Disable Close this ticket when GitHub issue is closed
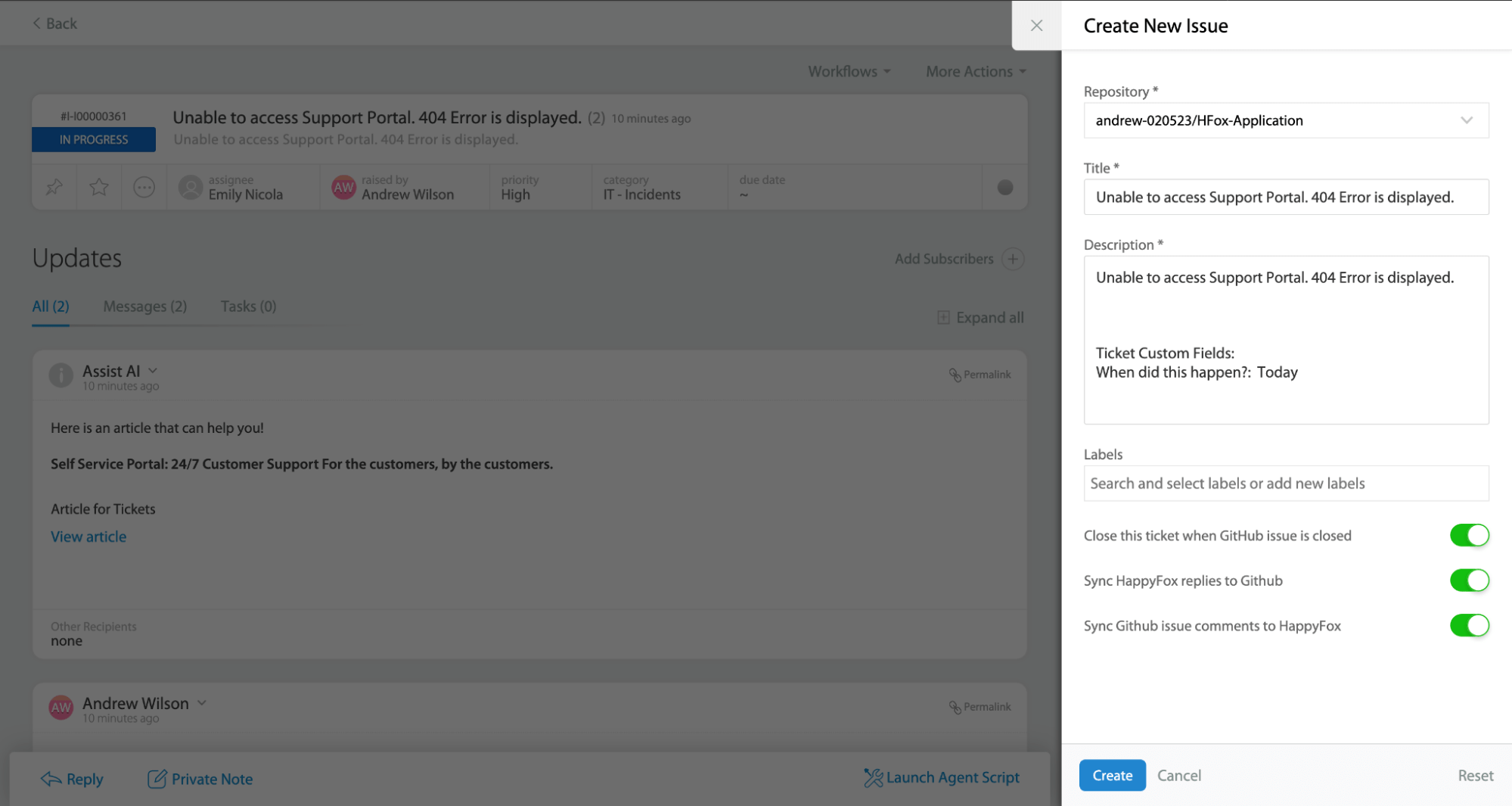Image resolution: width=1512 pixels, height=806 pixels. click(x=1469, y=535)
